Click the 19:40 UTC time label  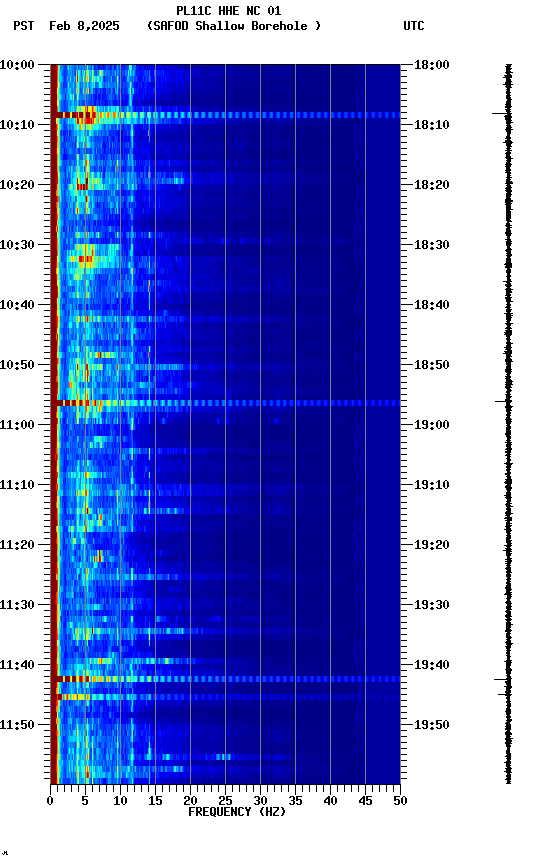[432, 665]
